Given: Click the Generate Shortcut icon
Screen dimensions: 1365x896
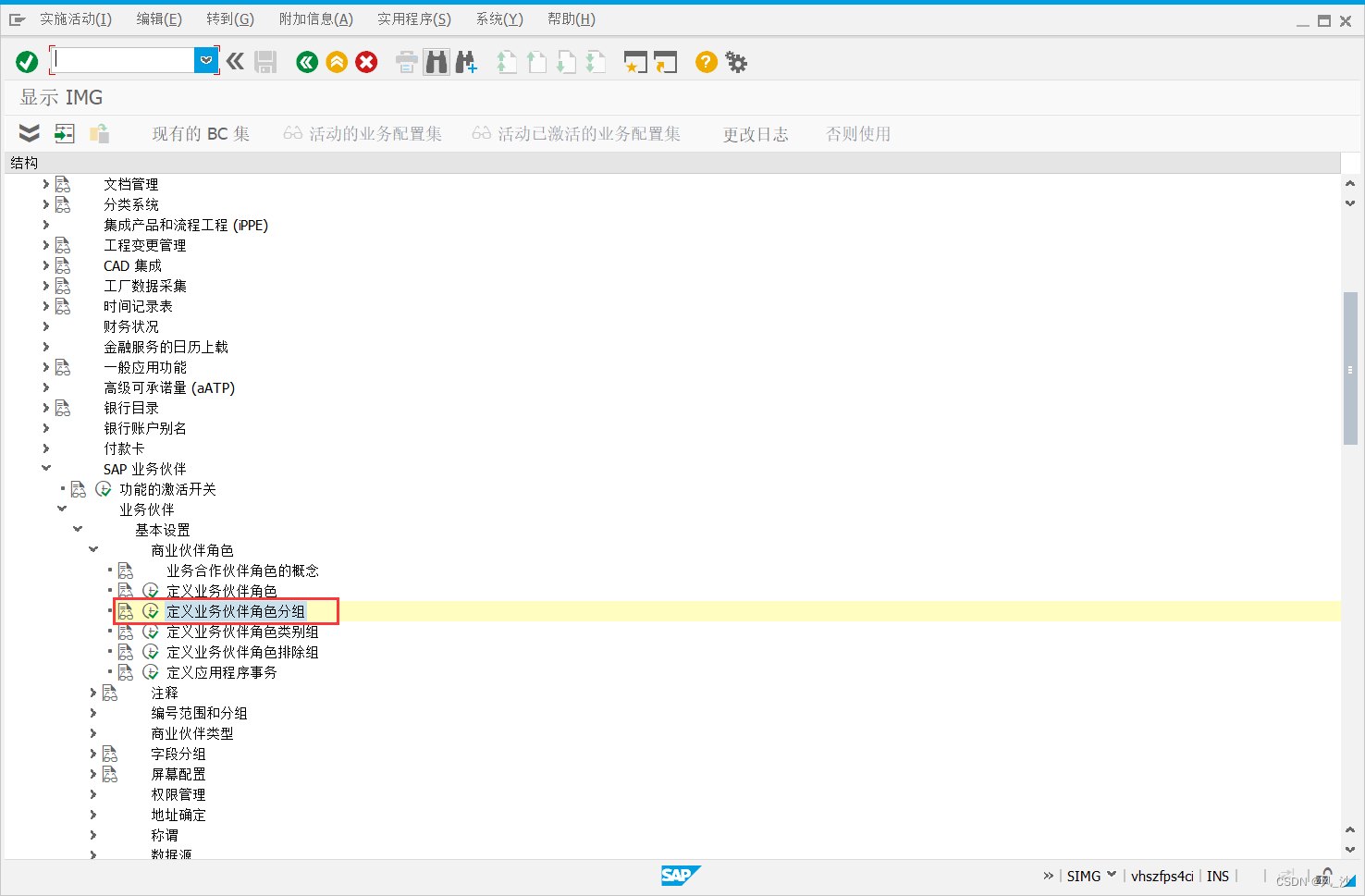Looking at the screenshot, I should (x=666, y=62).
